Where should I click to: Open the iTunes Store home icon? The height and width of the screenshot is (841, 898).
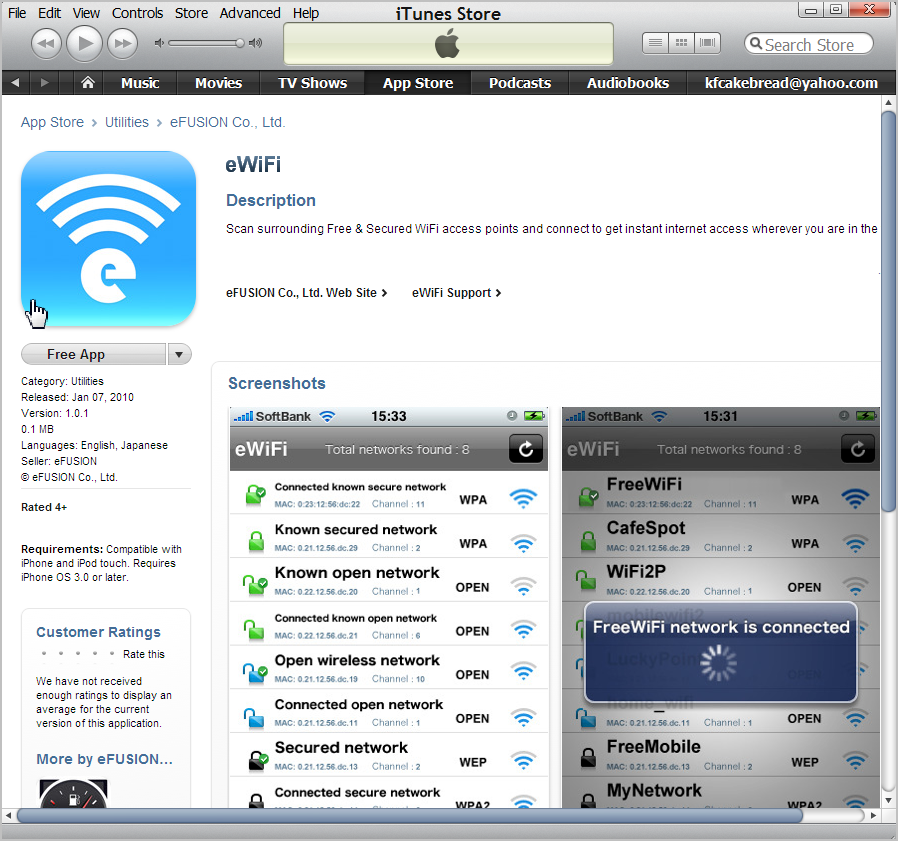88,83
